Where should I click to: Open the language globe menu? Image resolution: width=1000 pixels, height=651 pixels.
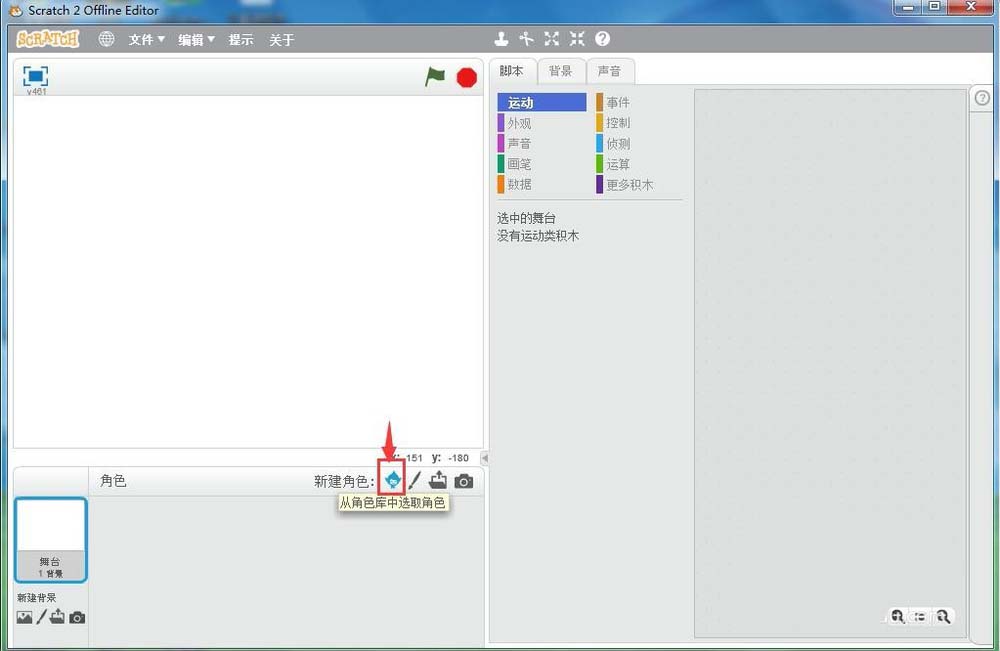[x=106, y=38]
